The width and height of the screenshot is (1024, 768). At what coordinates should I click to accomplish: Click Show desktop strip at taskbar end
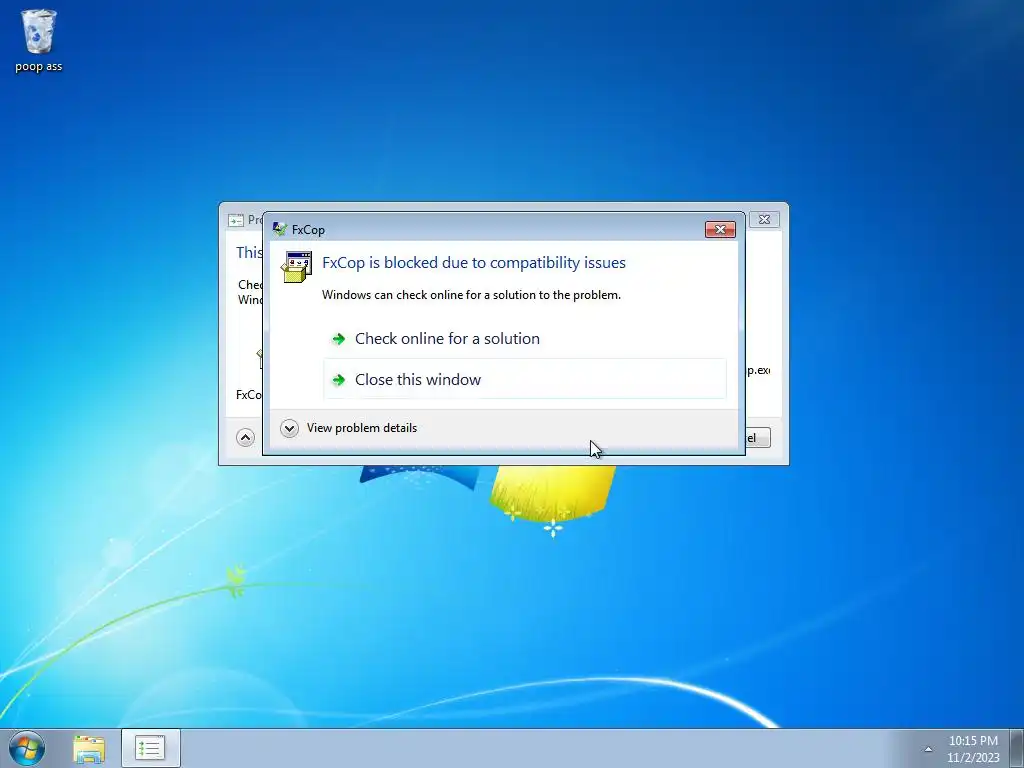1017,748
